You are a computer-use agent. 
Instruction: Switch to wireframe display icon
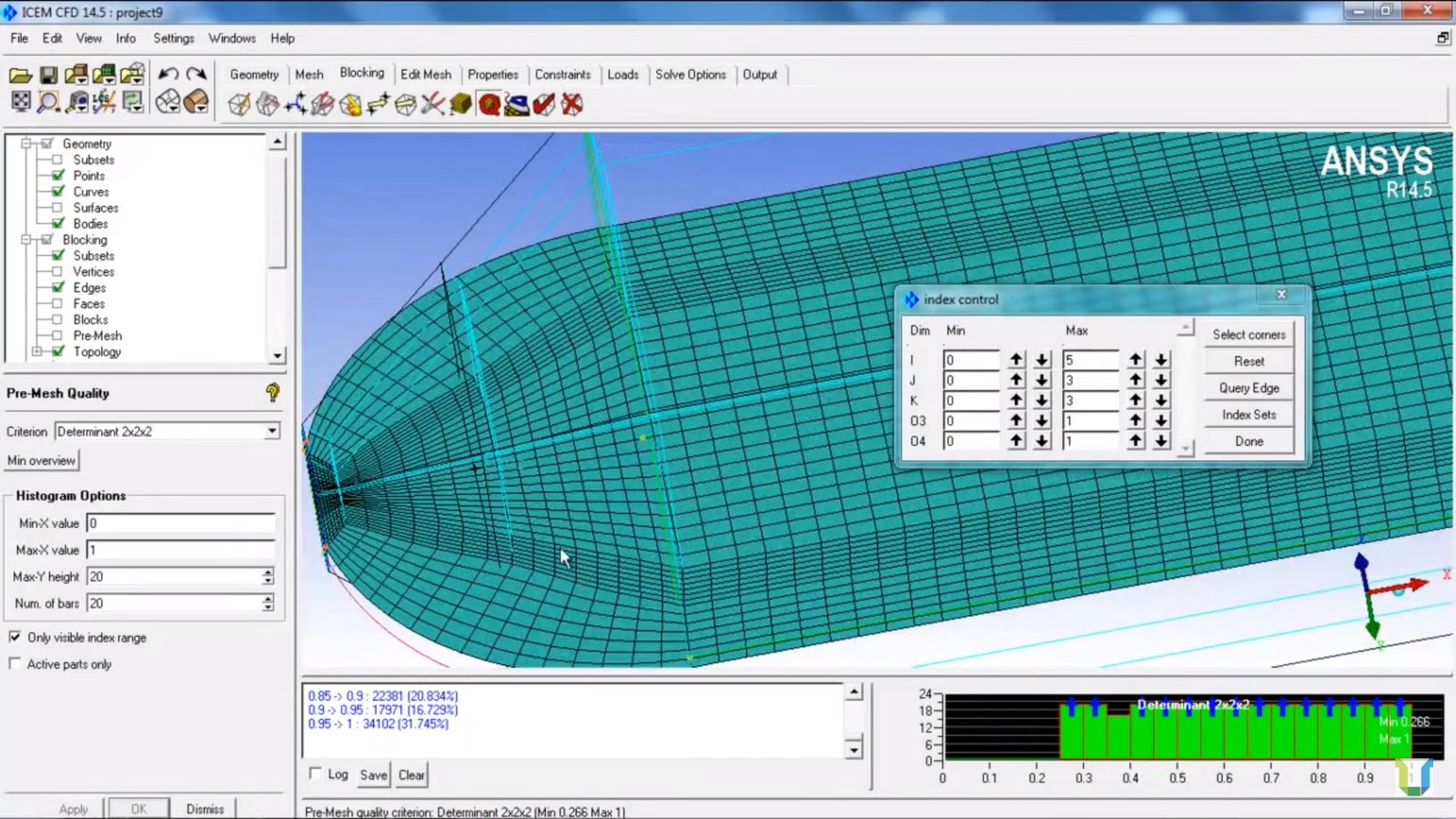tap(167, 102)
